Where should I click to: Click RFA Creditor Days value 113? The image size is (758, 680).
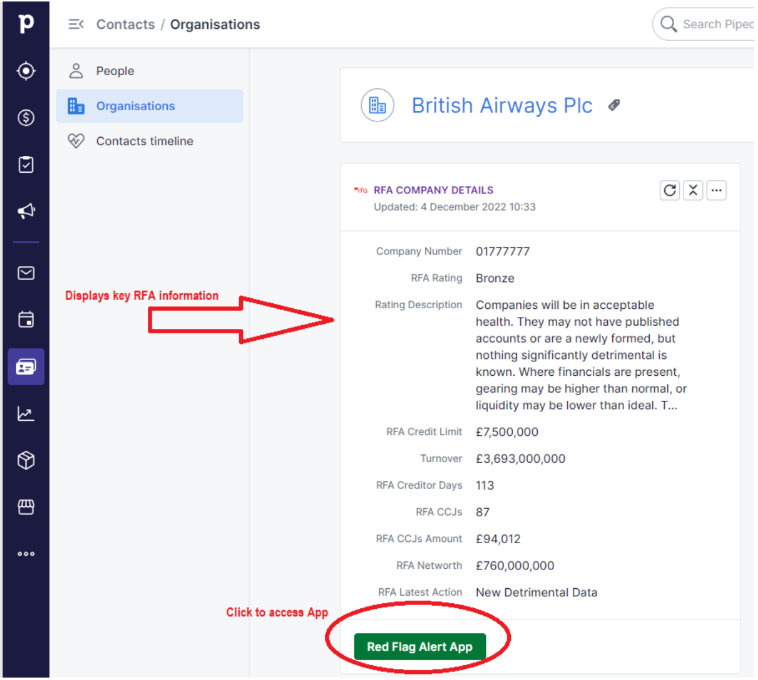[x=485, y=485]
